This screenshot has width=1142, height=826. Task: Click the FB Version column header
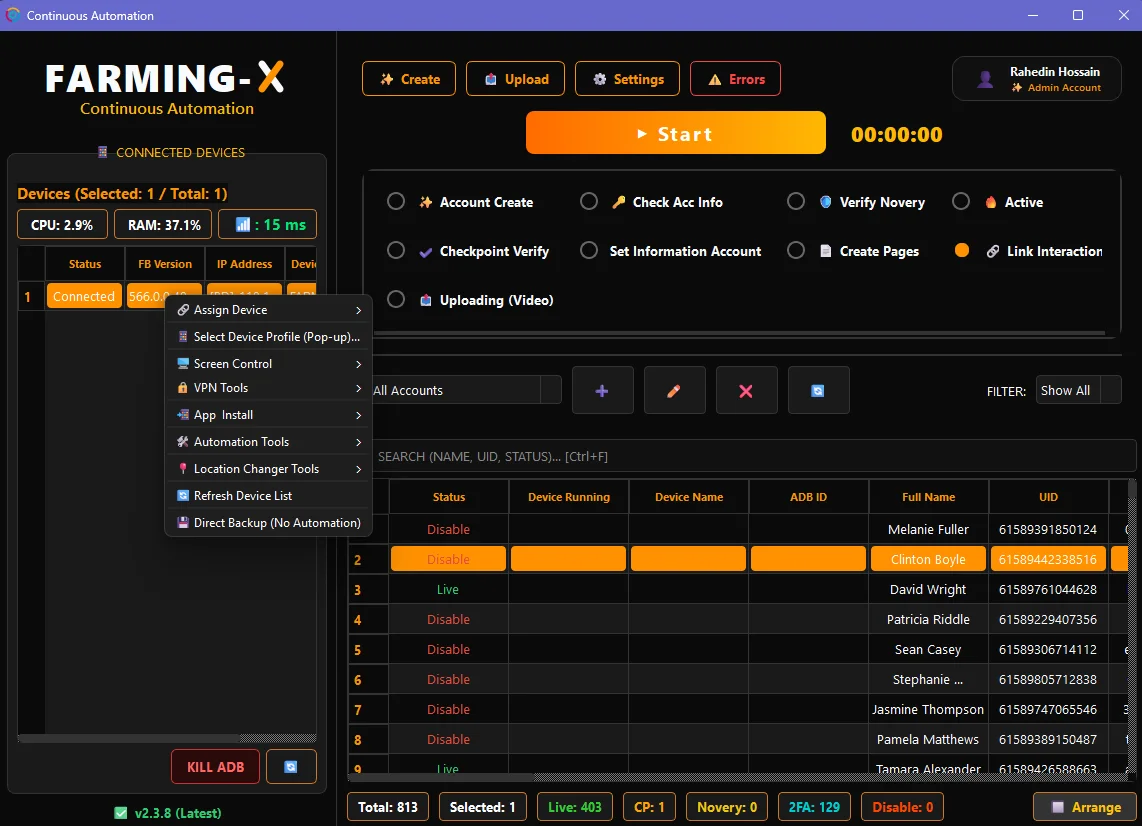pyautogui.click(x=165, y=264)
